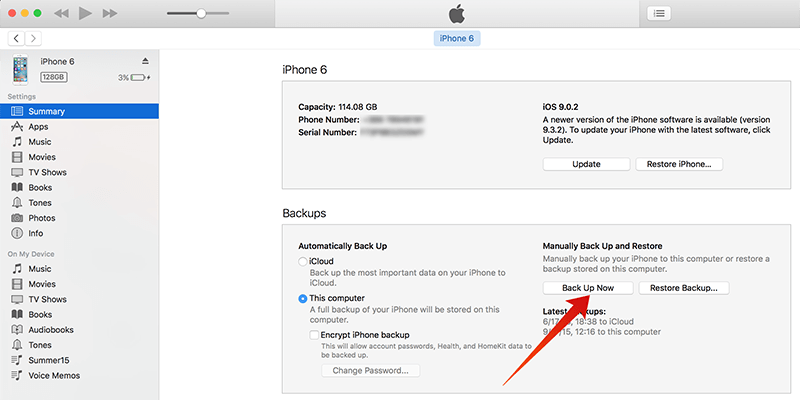Skip to next track with fast-forward
The width and height of the screenshot is (800, 400).
[x=110, y=13]
